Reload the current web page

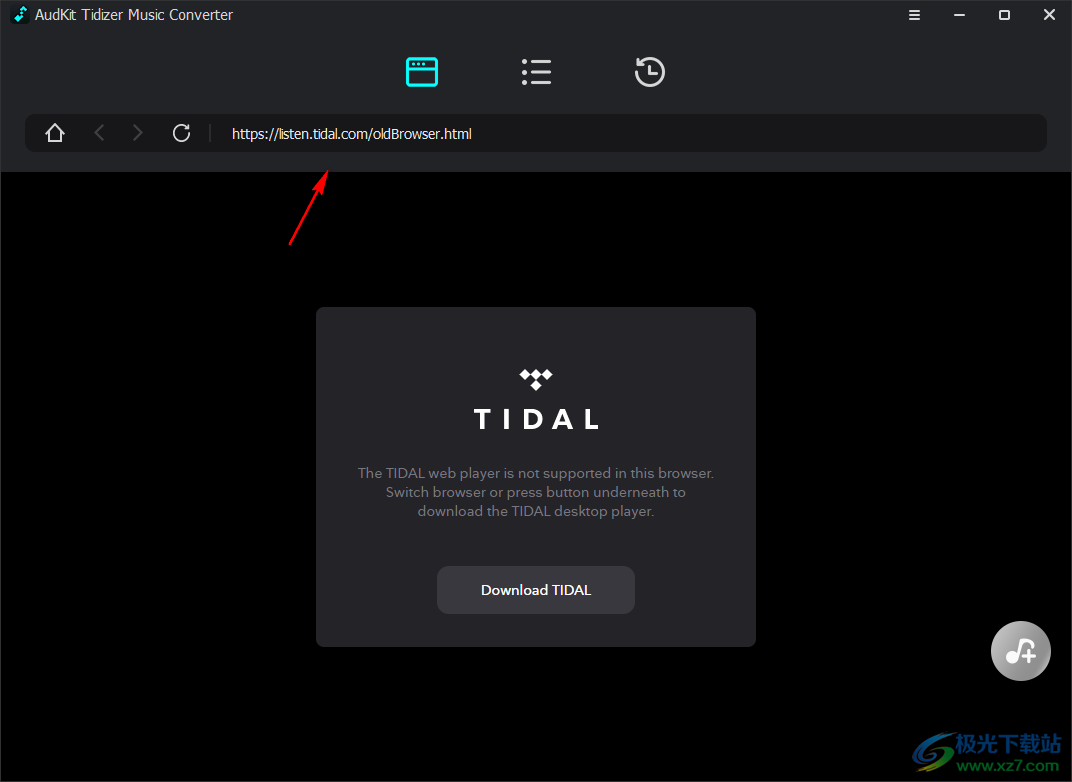(181, 133)
